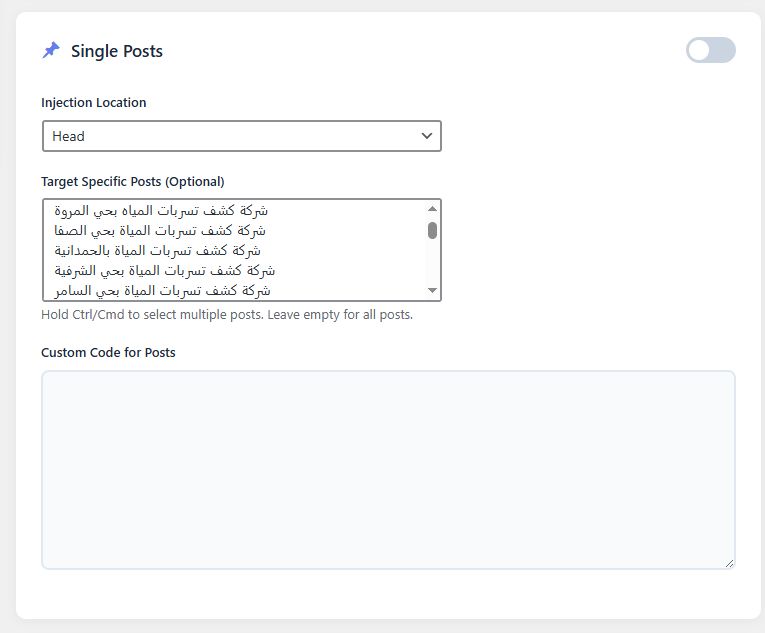765x633 pixels.
Task: Open the Injection Location dropdown
Action: point(241,136)
